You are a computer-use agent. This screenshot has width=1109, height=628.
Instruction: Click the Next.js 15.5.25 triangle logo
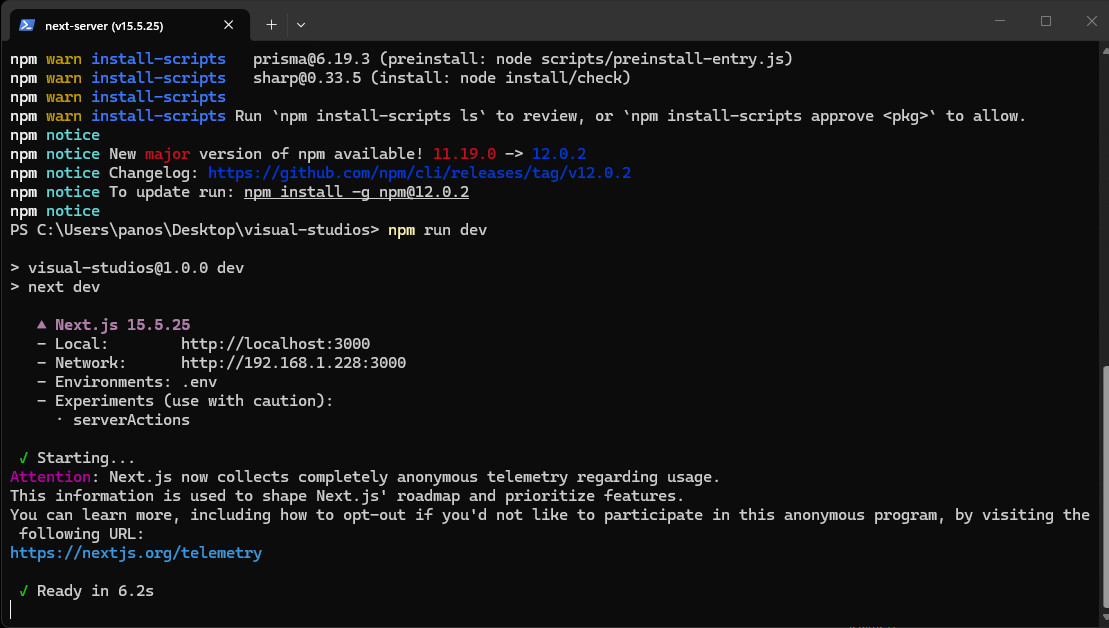click(42, 325)
